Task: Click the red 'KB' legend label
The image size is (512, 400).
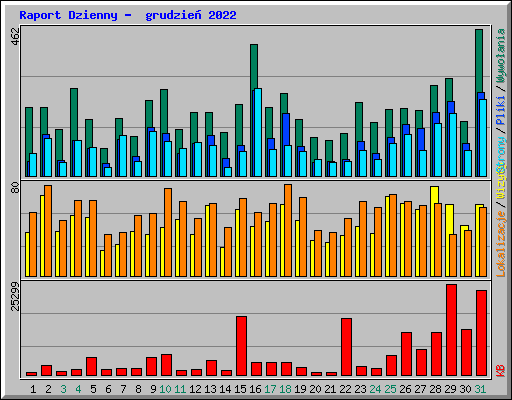Action: [501, 371]
